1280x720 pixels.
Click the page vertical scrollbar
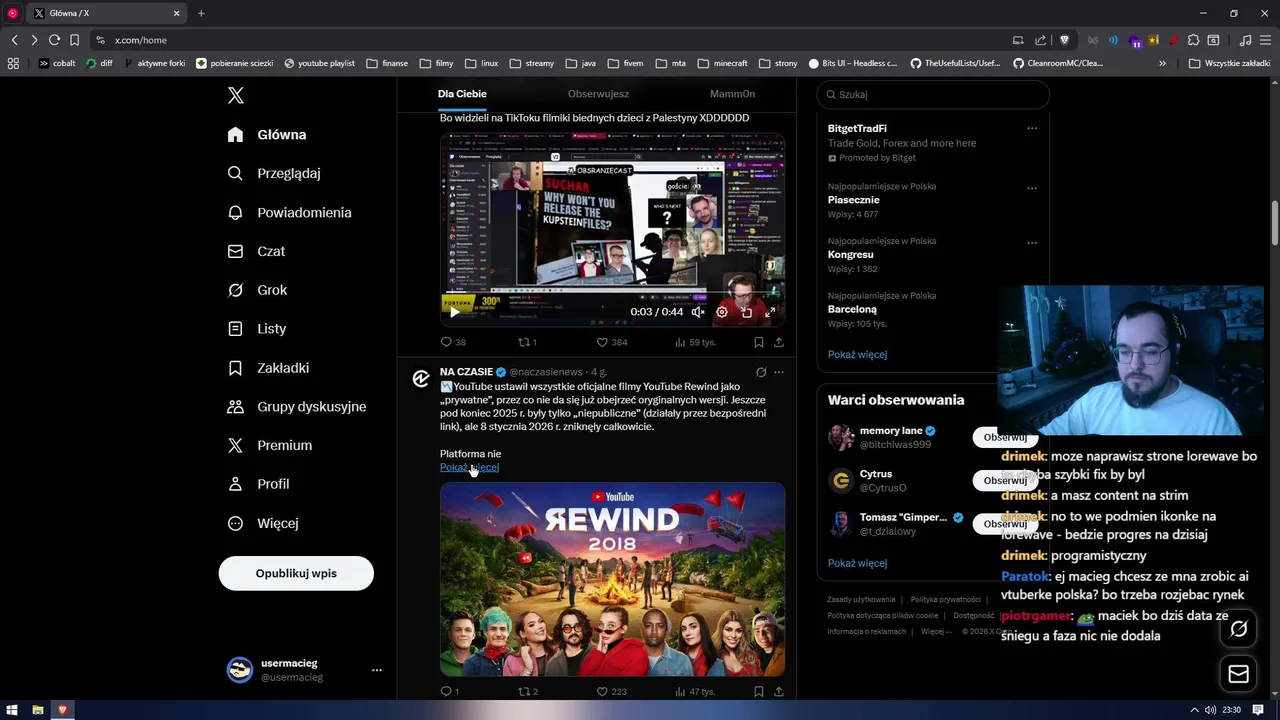1274,222
